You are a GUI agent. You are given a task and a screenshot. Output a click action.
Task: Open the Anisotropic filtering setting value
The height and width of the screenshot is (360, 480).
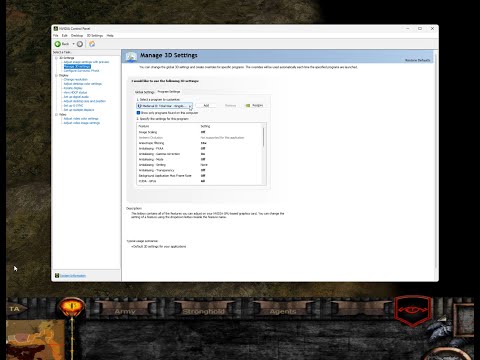coord(204,143)
